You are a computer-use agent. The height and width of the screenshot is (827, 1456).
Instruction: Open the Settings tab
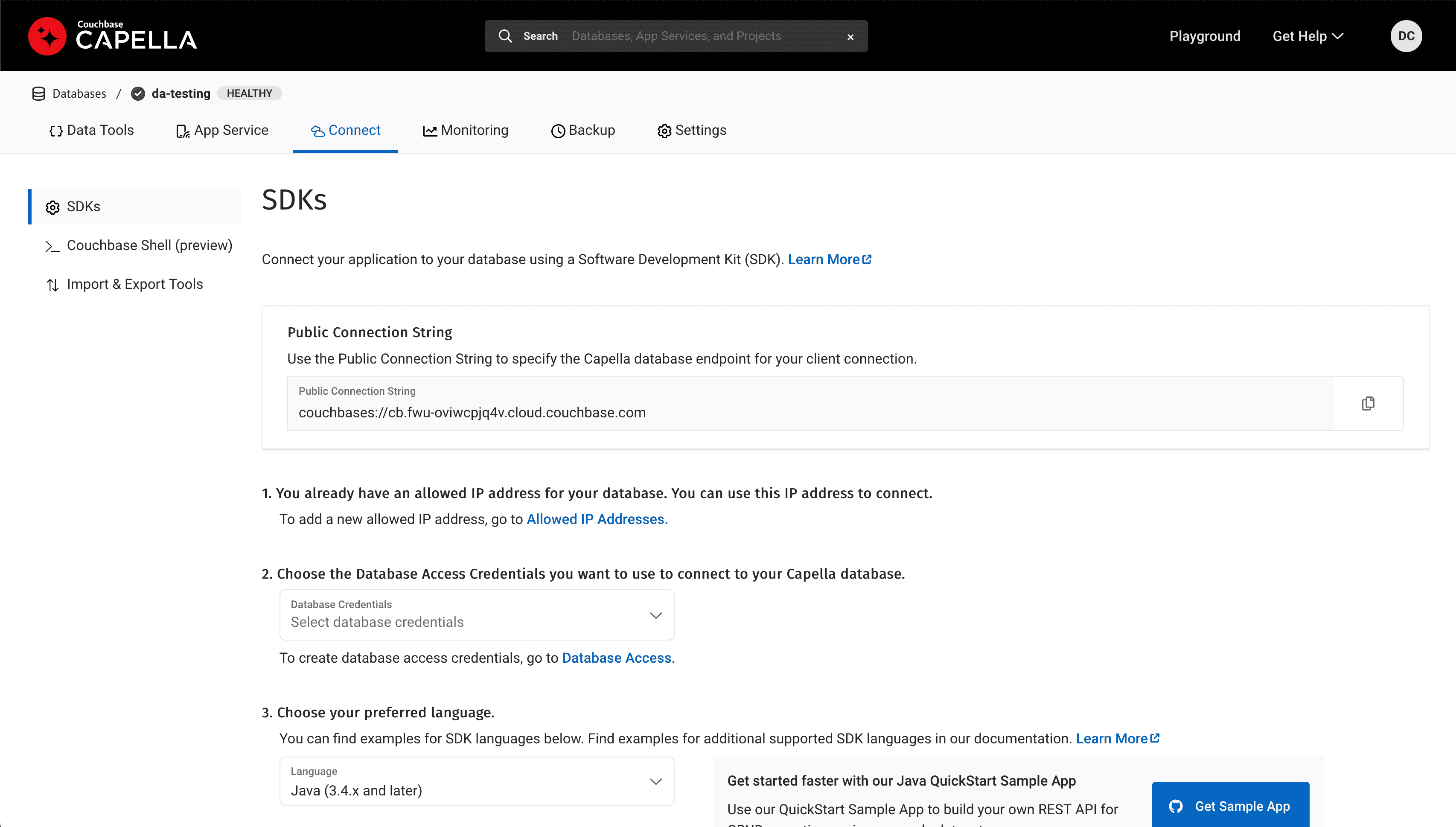point(692,131)
